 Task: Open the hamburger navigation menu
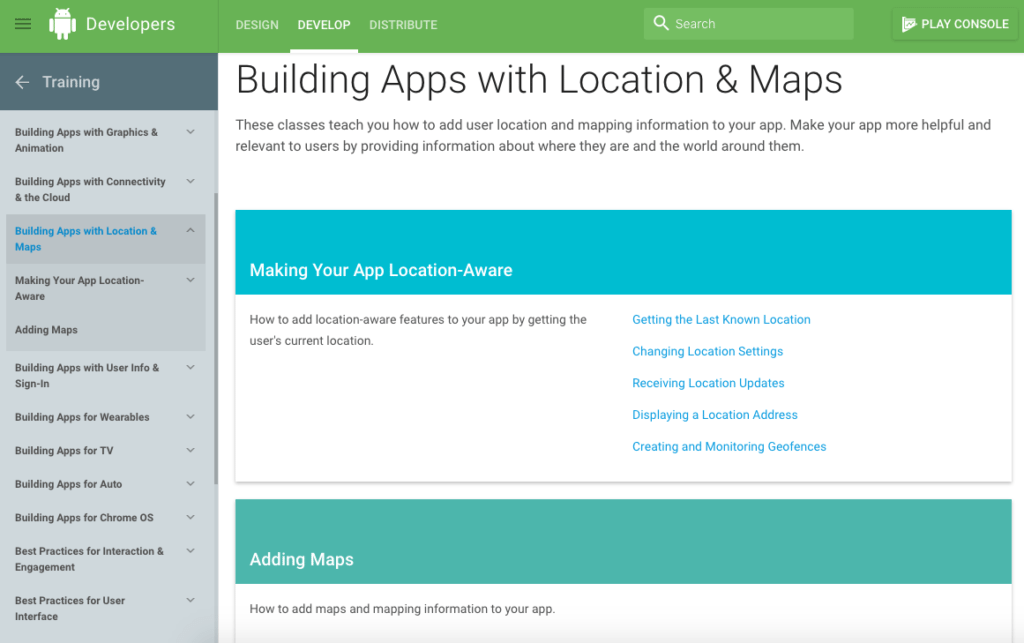23,24
